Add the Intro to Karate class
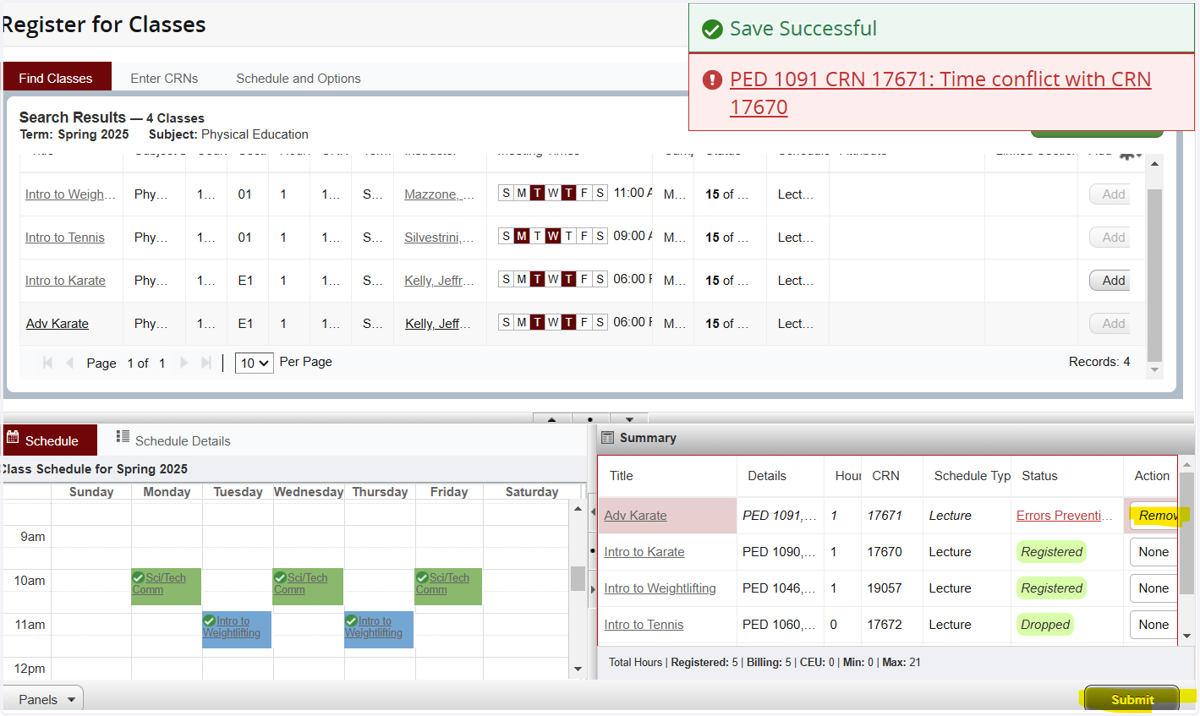Image resolution: width=1200 pixels, height=716 pixels. pos(1111,280)
